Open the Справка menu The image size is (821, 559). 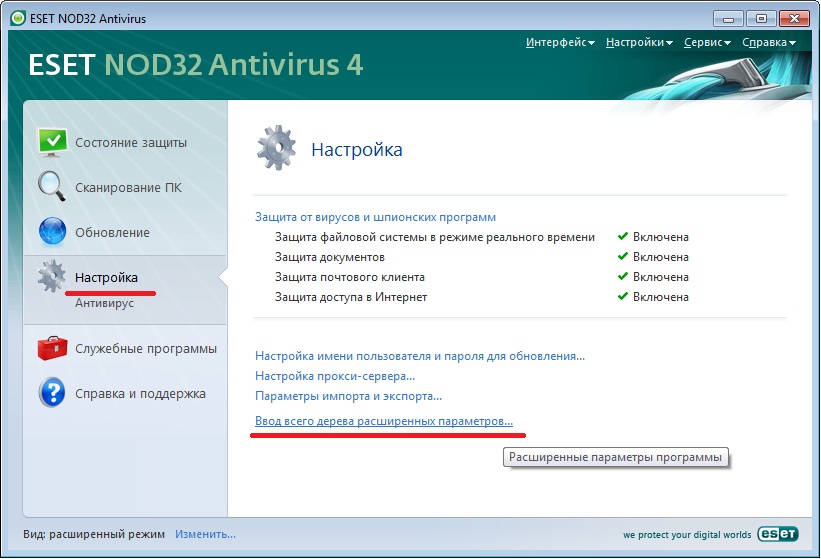point(768,42)
